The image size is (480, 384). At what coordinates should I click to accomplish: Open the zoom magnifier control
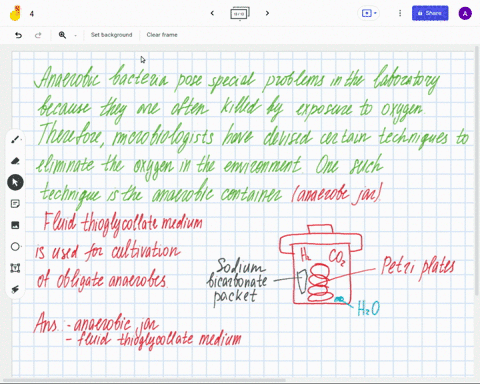(x=62, y=35)
